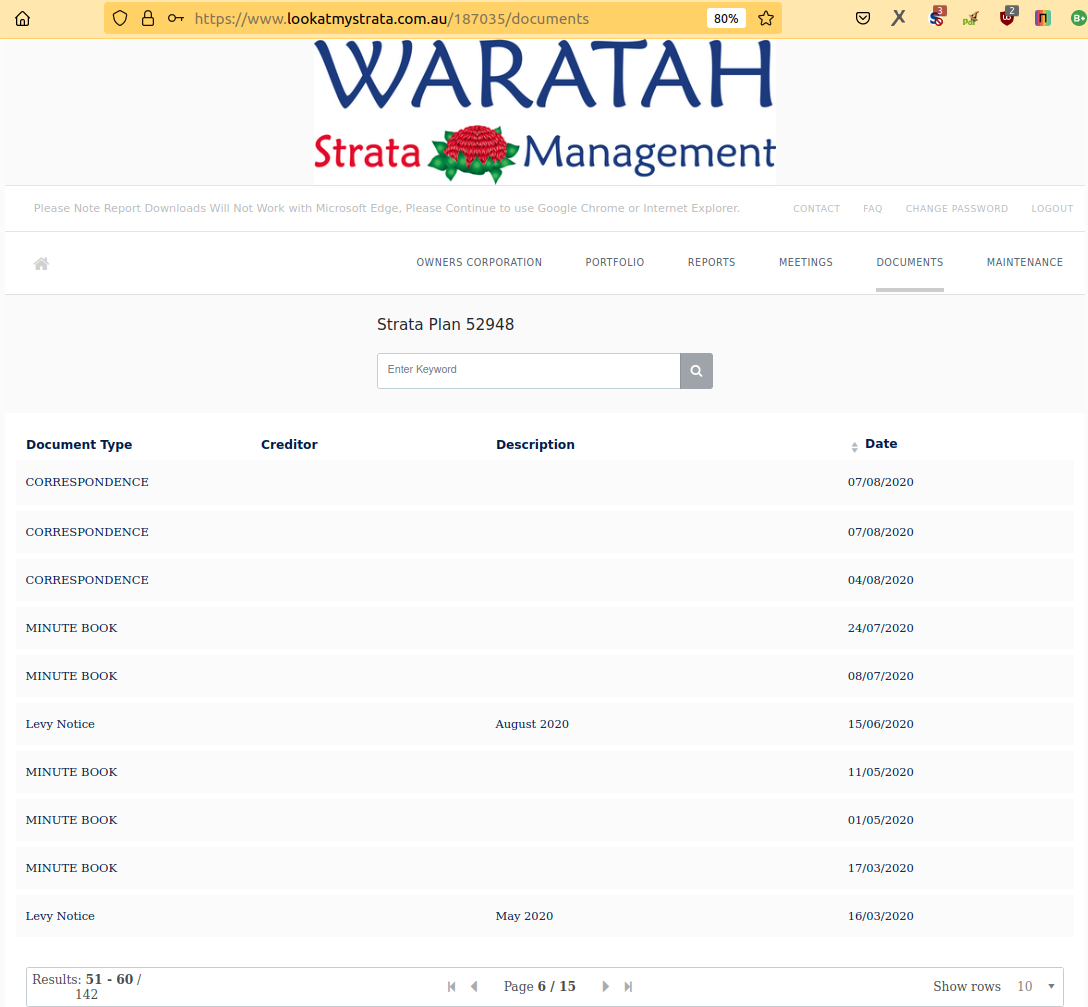Click the Strata Plan 52948 heading
Image resolution: width=1088 pixels, height=1007 pixels.
[x=445, y=325]
